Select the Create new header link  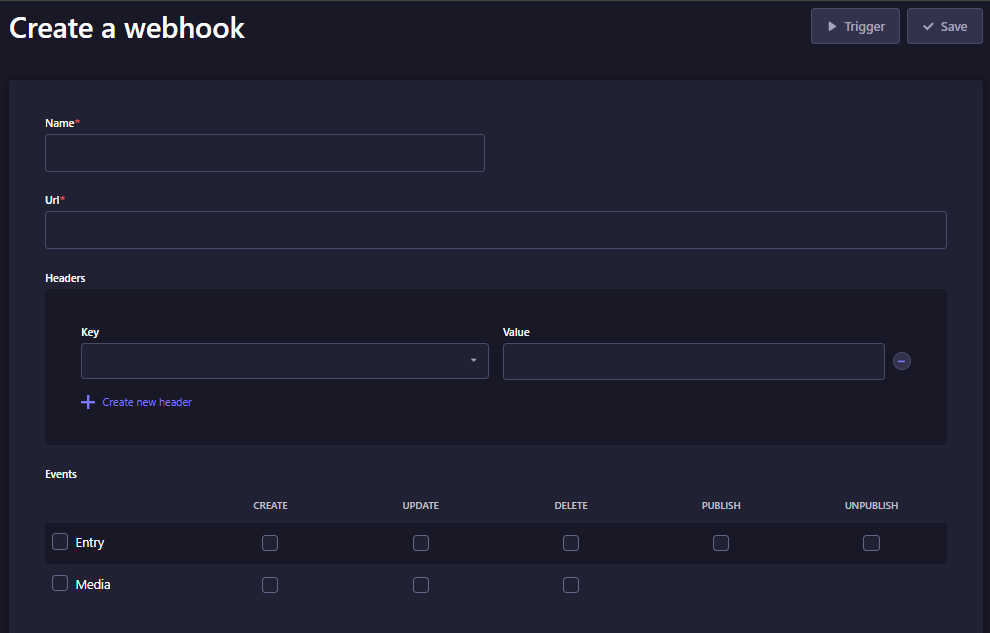147,402
